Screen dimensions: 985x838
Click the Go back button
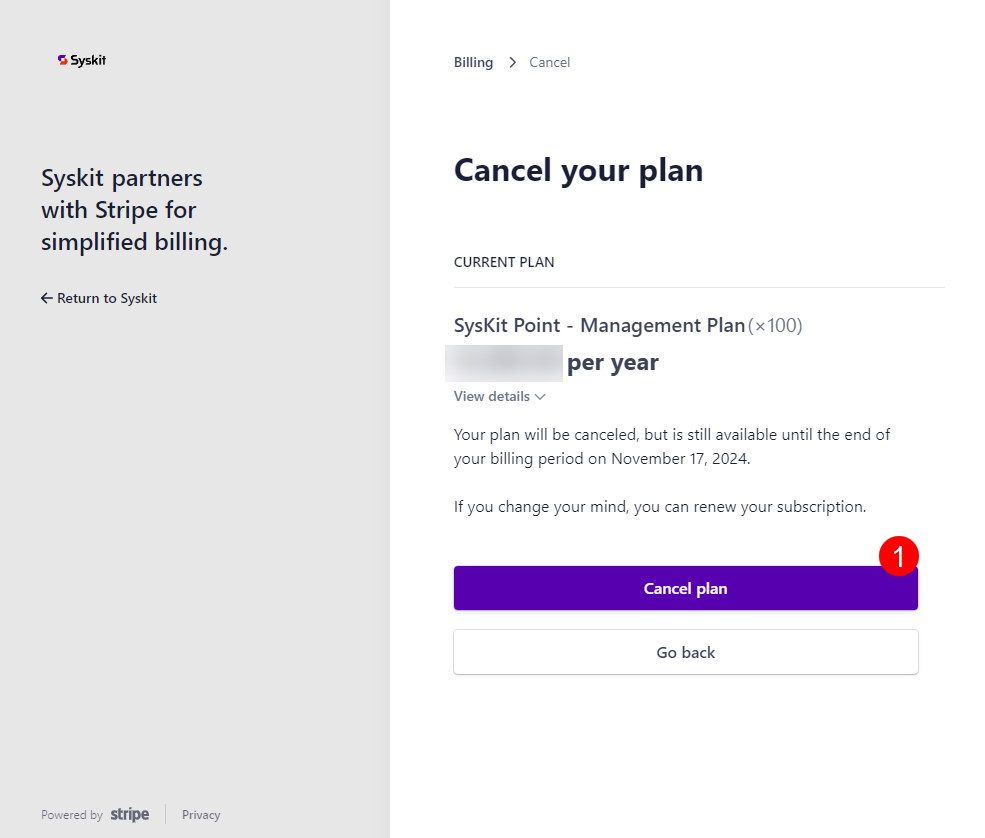click(x=685, y=652)
